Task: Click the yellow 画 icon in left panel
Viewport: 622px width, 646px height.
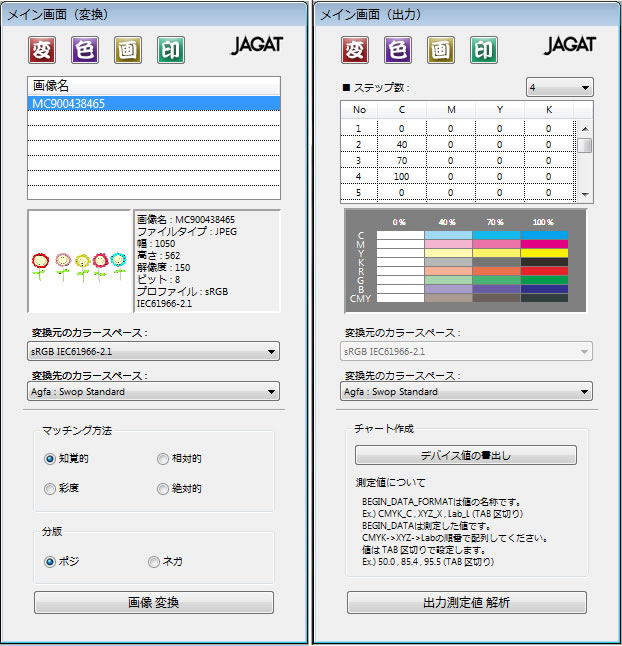Action: pos(128,49)
